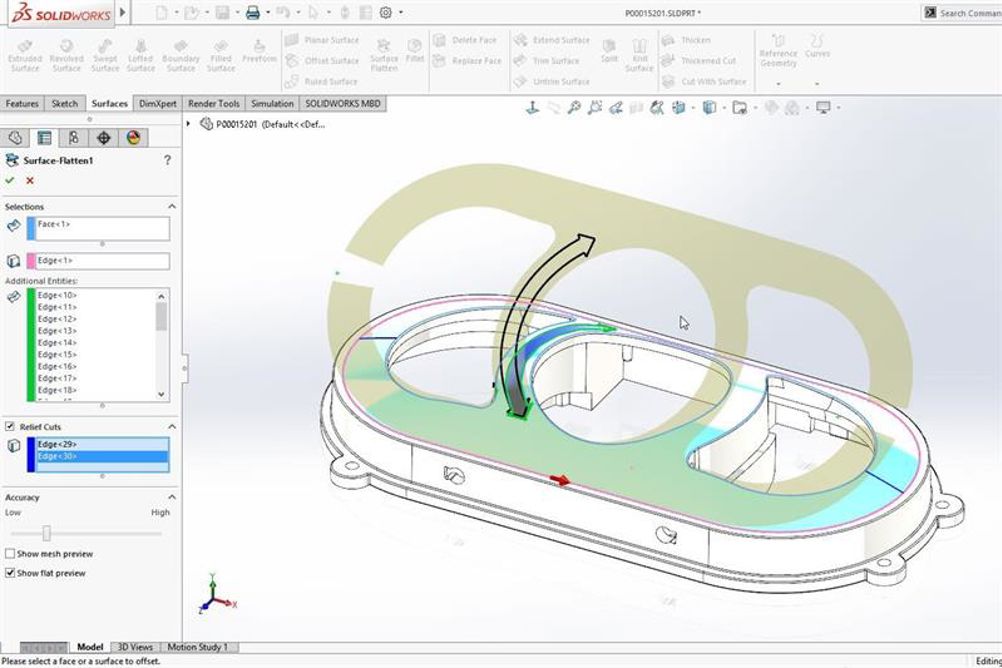This screenshot has width=1002, height=668.
Task: Click the Undo icon
Action: 283,13
